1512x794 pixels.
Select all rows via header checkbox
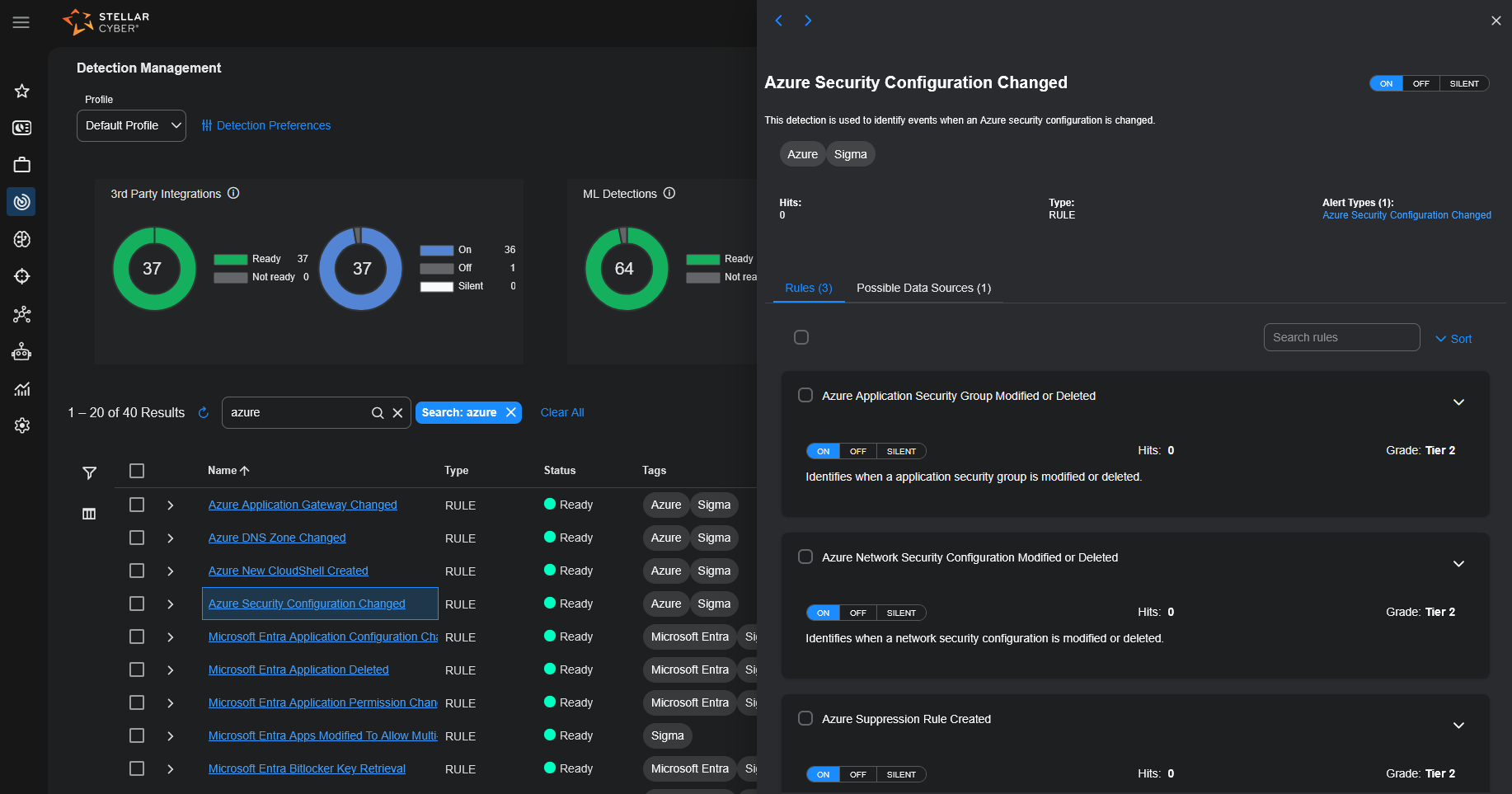pos(137,471)
